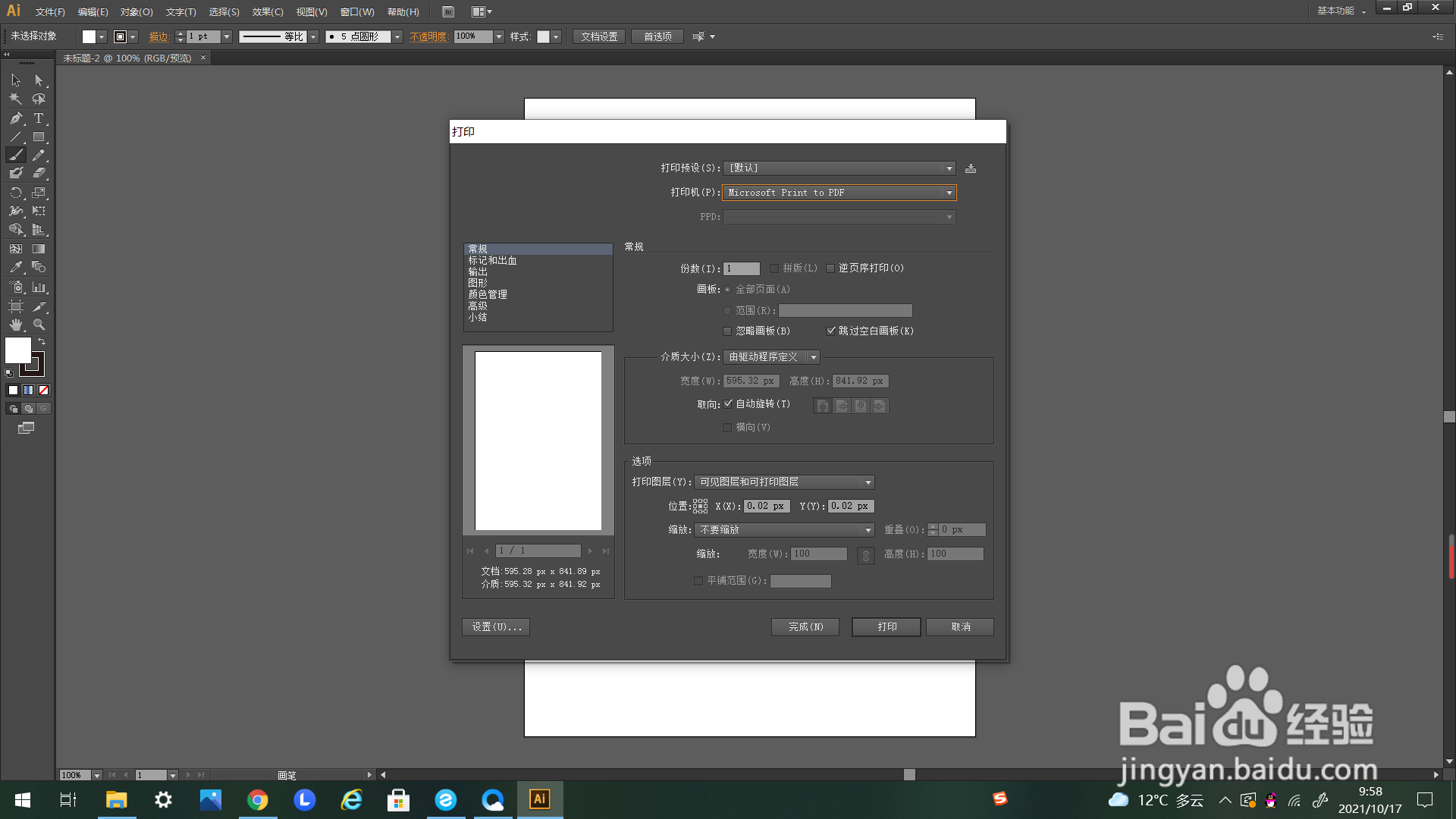The width and height of the screenshot is (1456, 819).
Task: Uncheck the auto-rotate orientation checkbox
Action: (x=728, y=404)
